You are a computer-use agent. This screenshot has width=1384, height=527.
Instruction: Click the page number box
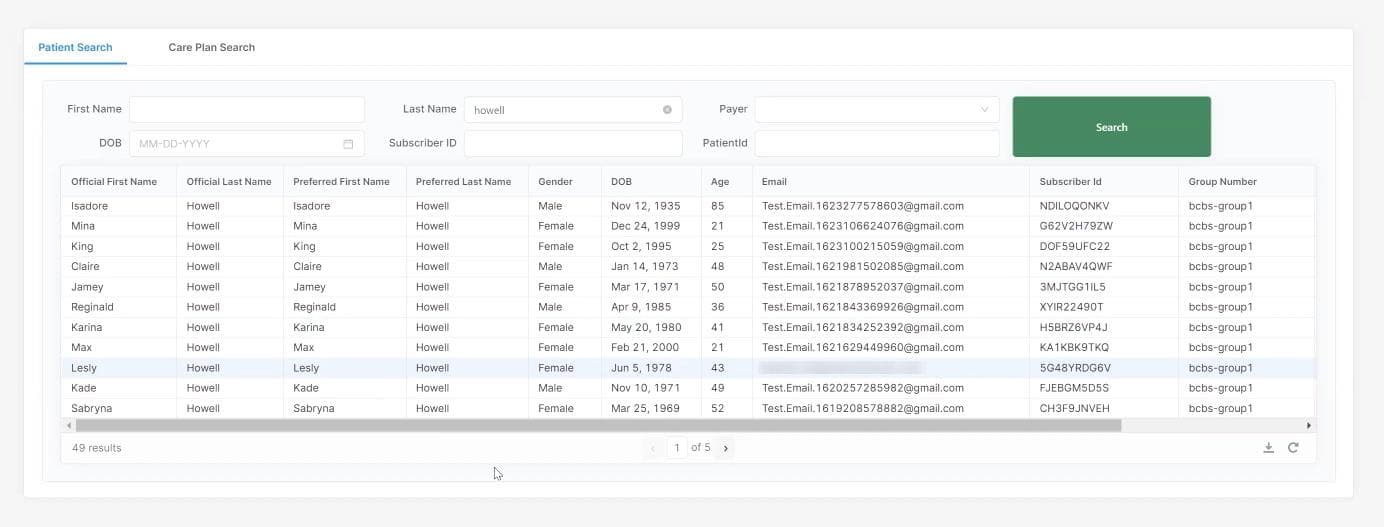pos(677,448)
